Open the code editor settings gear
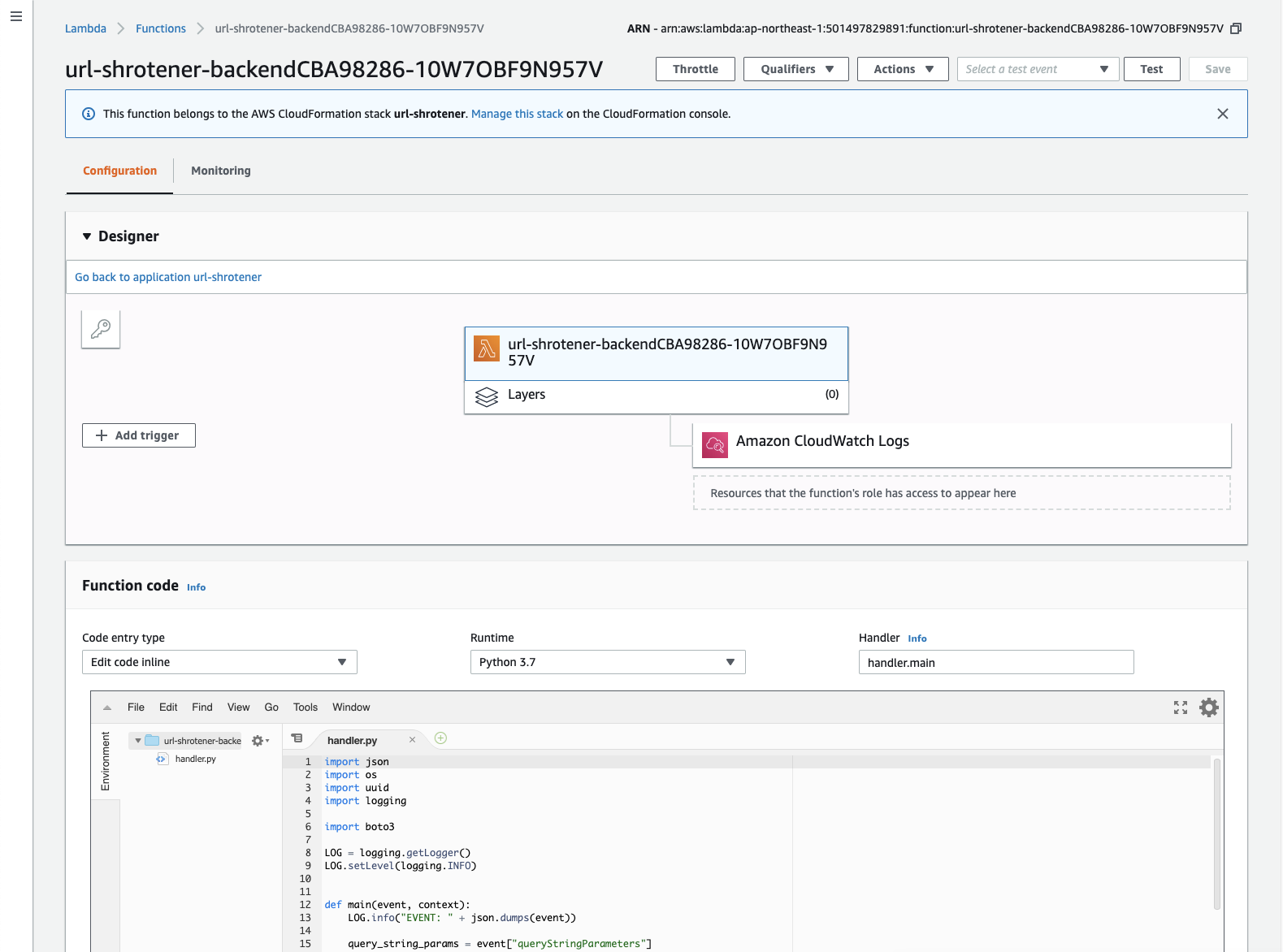 tap(1209, 708)
